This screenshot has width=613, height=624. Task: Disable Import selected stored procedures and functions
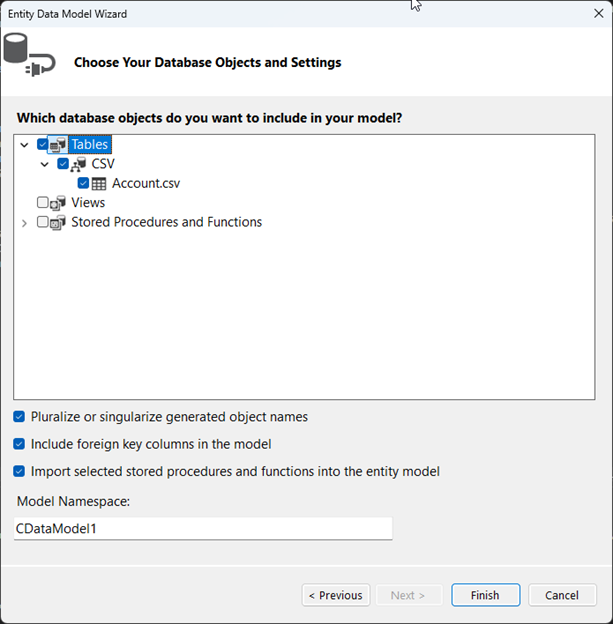(x=20, y=471)
